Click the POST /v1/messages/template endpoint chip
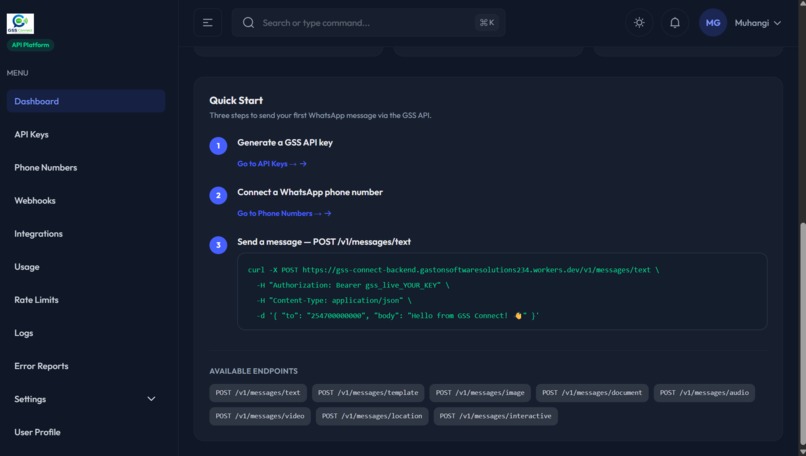Screen dimensions: 806x456 tap(368, 393)
